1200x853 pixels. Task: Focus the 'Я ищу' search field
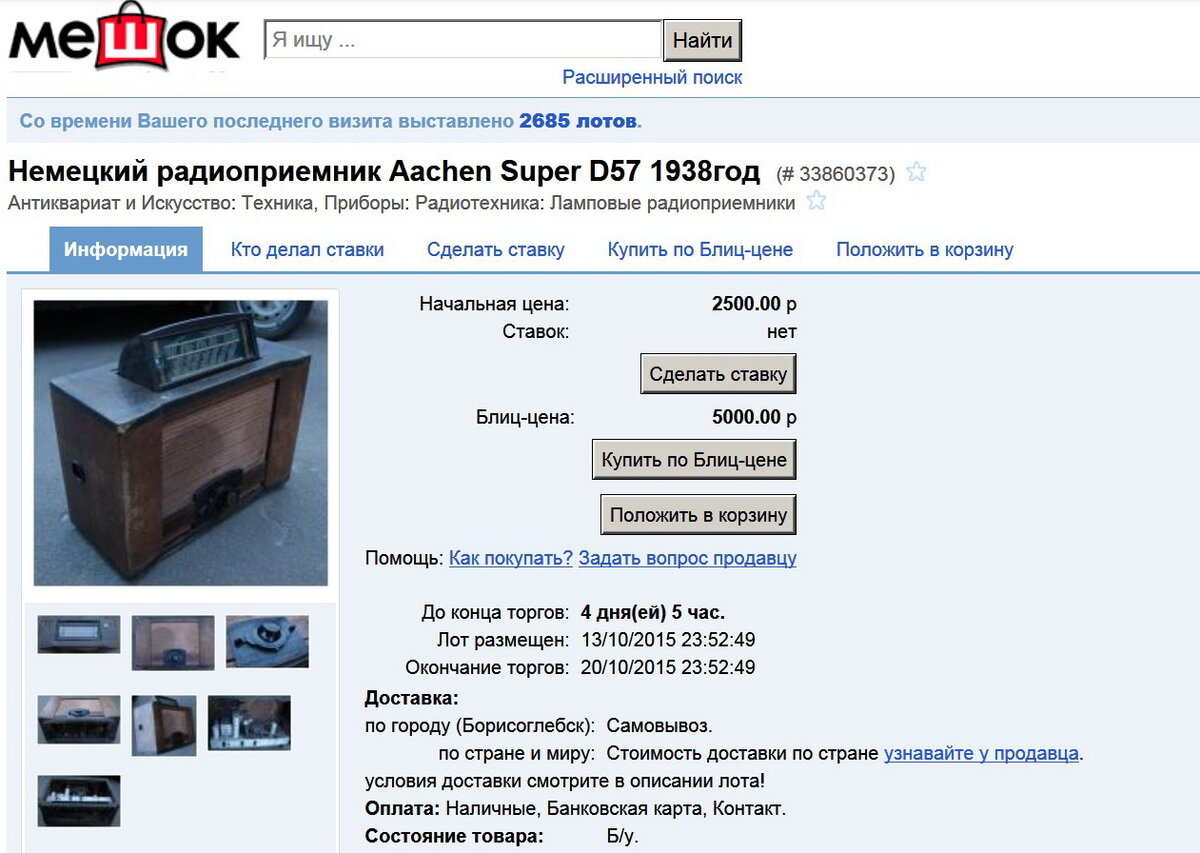(x=463, y=41)
